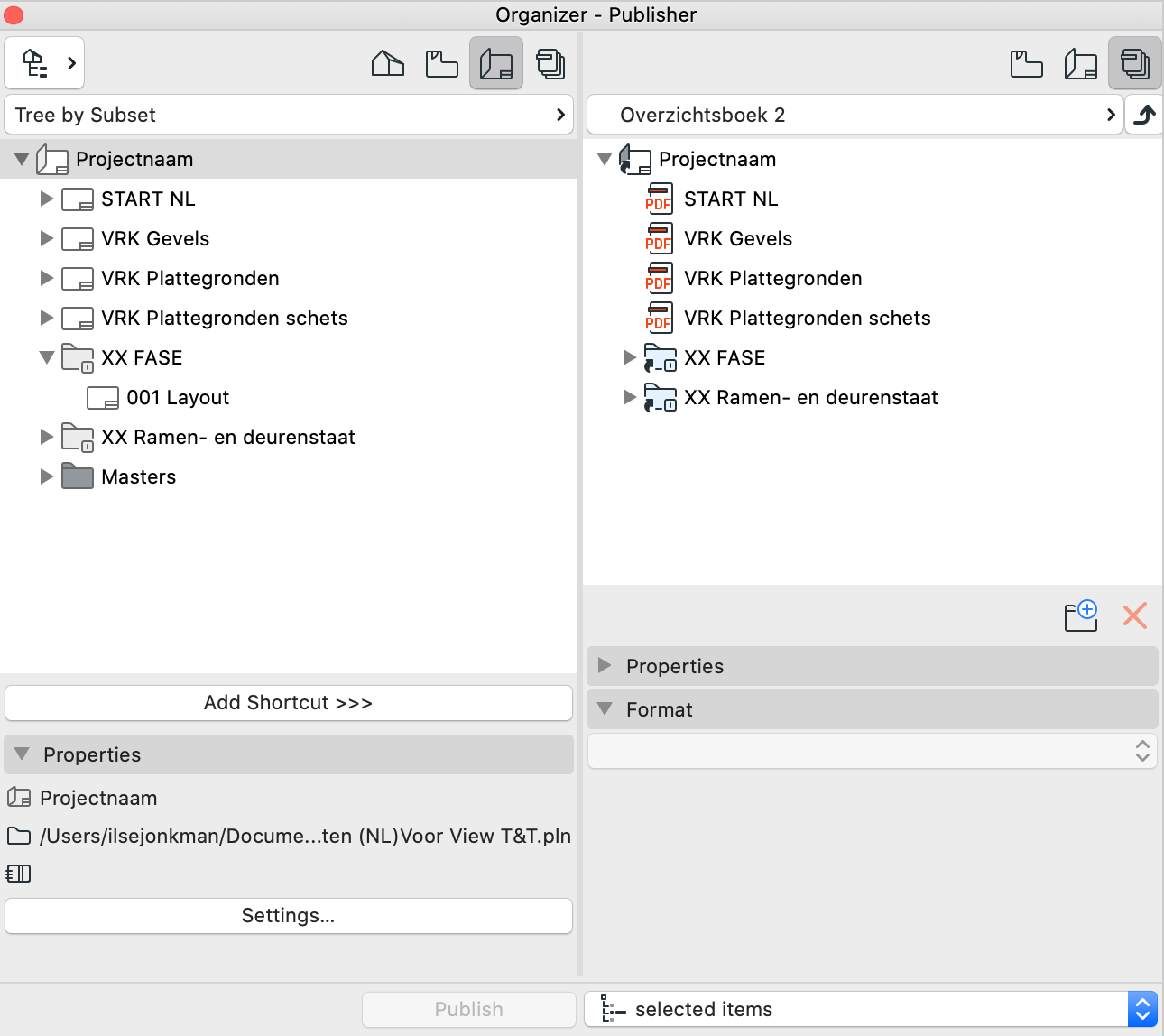Go up one level in publisher sets
Image resolution: width=1164 pixels, height=1036 pixels.
pos(1144,115)
